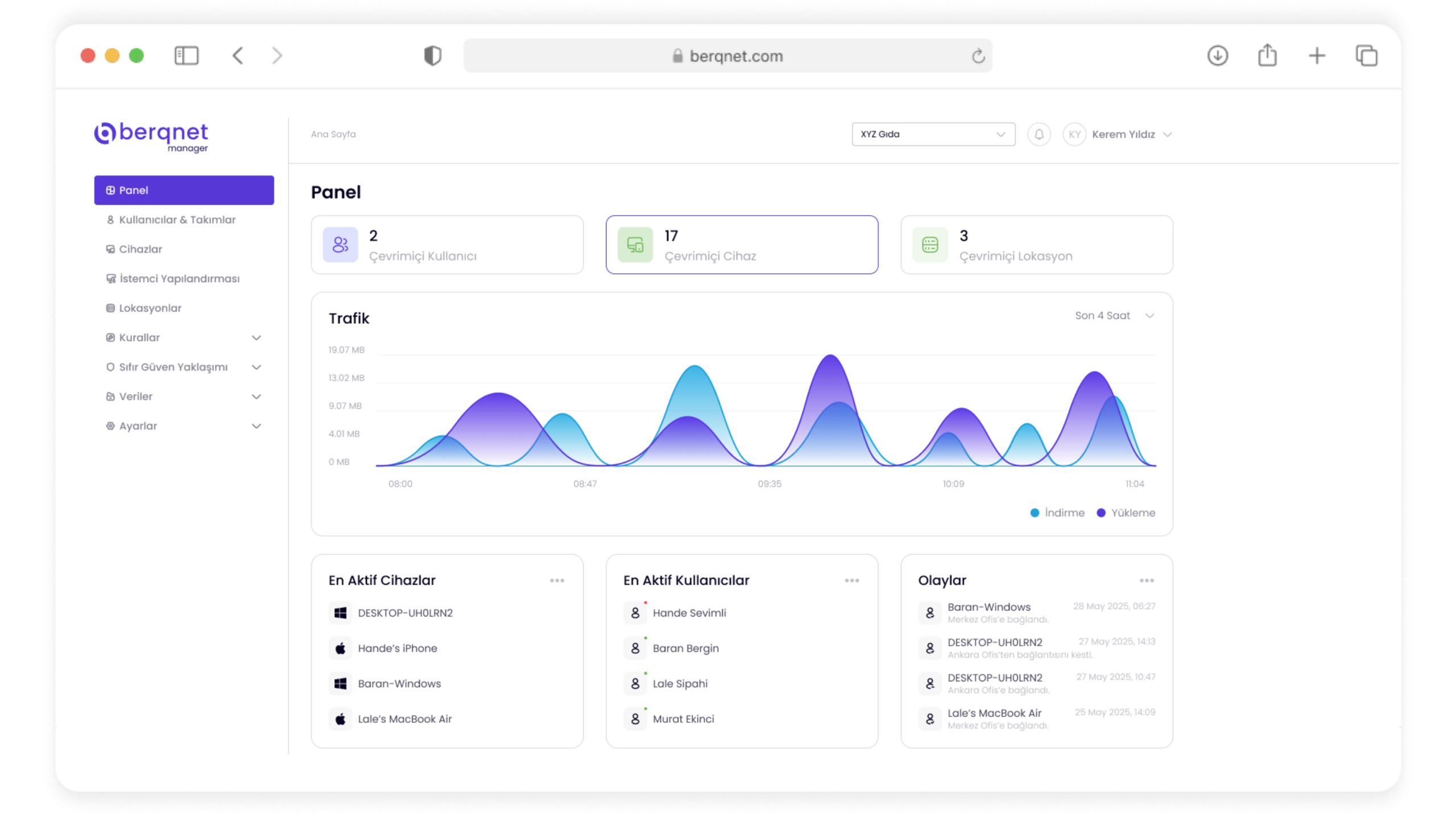Open the En Aktif Cihazlar options menu
Screen dimensions: 1456x827
point(557,580)
